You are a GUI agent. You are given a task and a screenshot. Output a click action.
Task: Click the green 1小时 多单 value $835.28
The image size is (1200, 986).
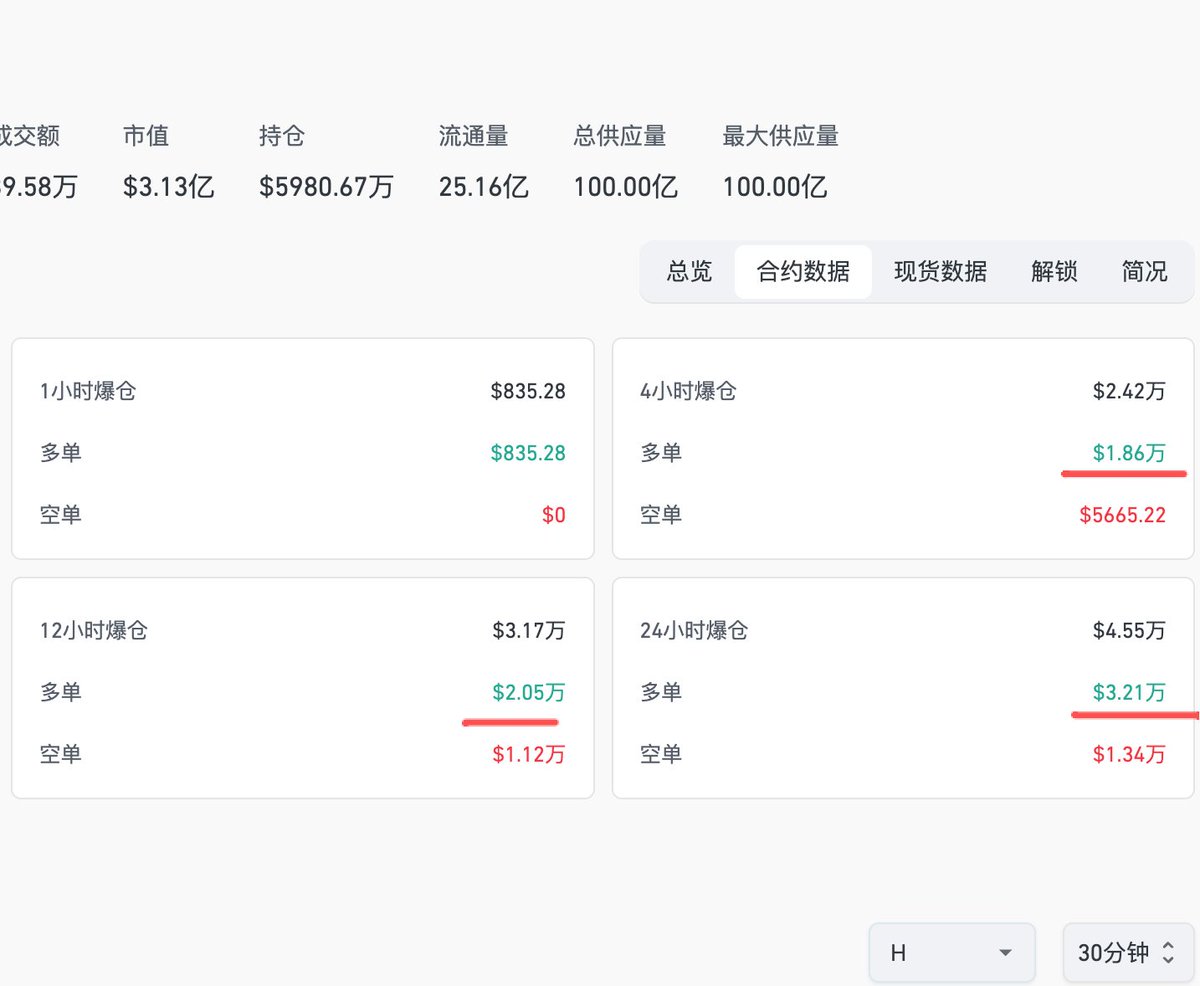[x=528, y=453]
